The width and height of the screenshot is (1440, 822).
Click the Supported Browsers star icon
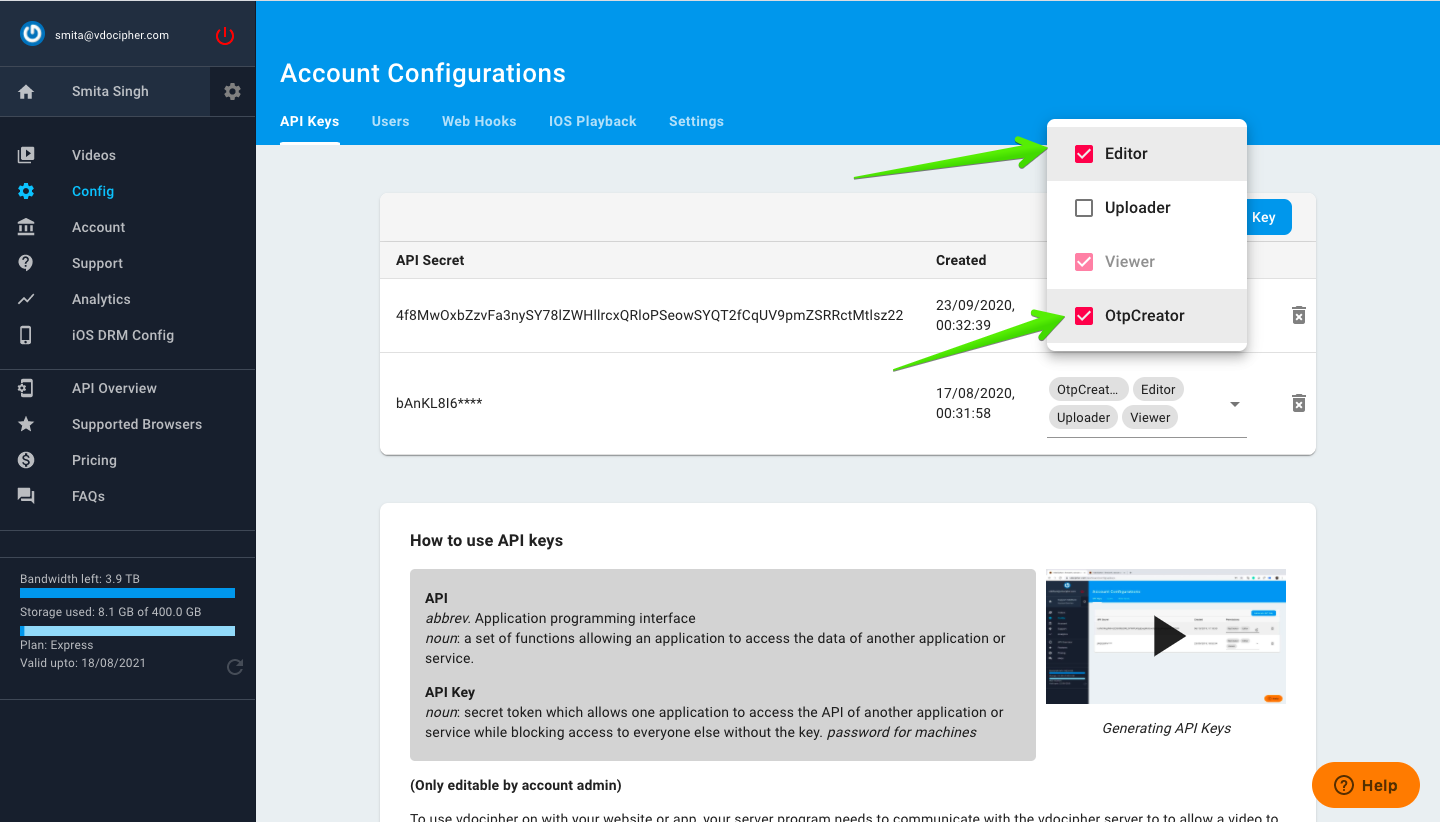tap(26, 424)
